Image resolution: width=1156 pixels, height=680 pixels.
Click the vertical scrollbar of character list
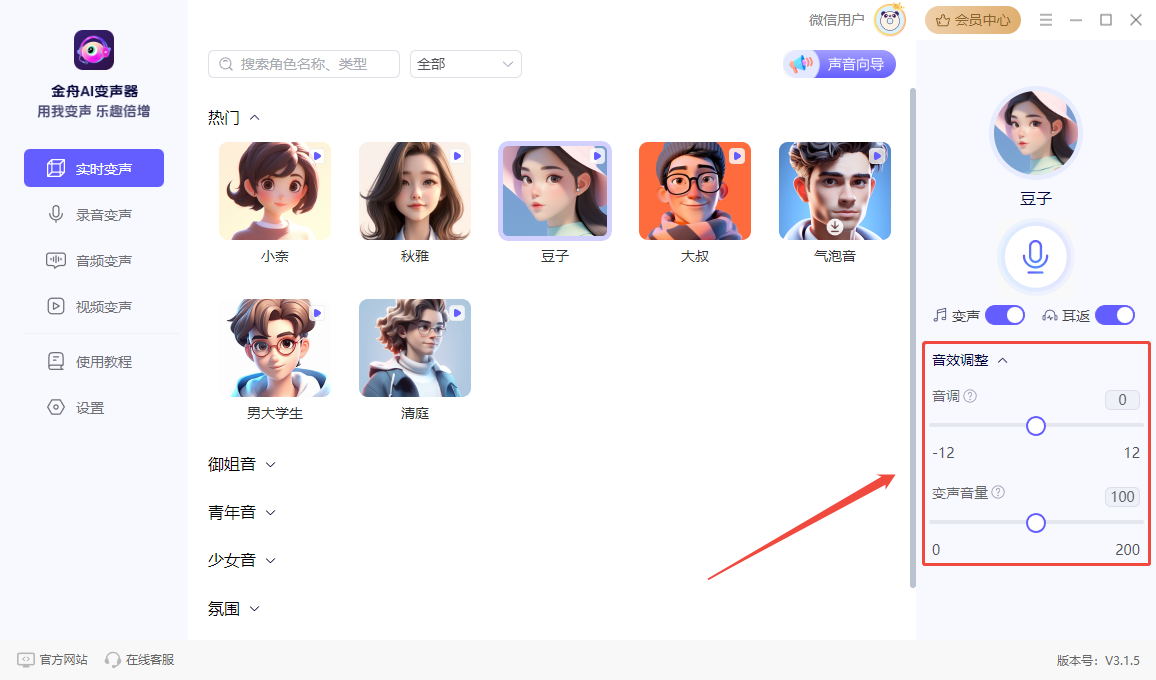pyautogui.click(x=913, y=338)
